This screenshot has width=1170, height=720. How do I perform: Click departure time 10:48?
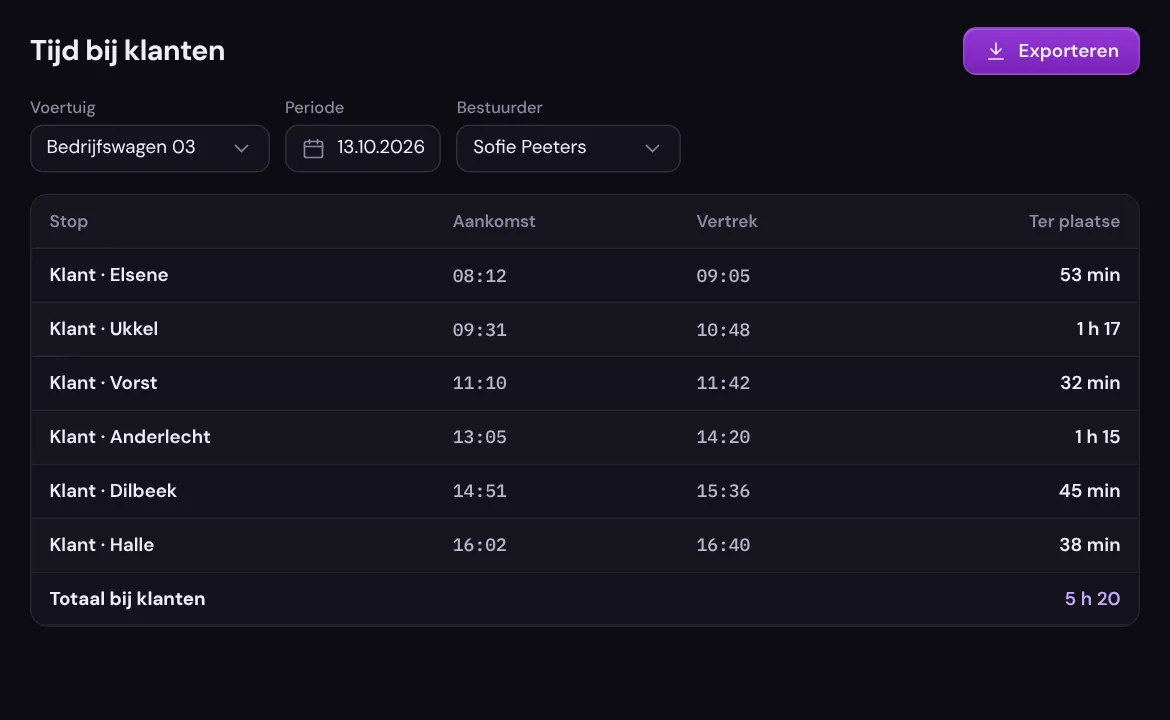click(723, 330)
